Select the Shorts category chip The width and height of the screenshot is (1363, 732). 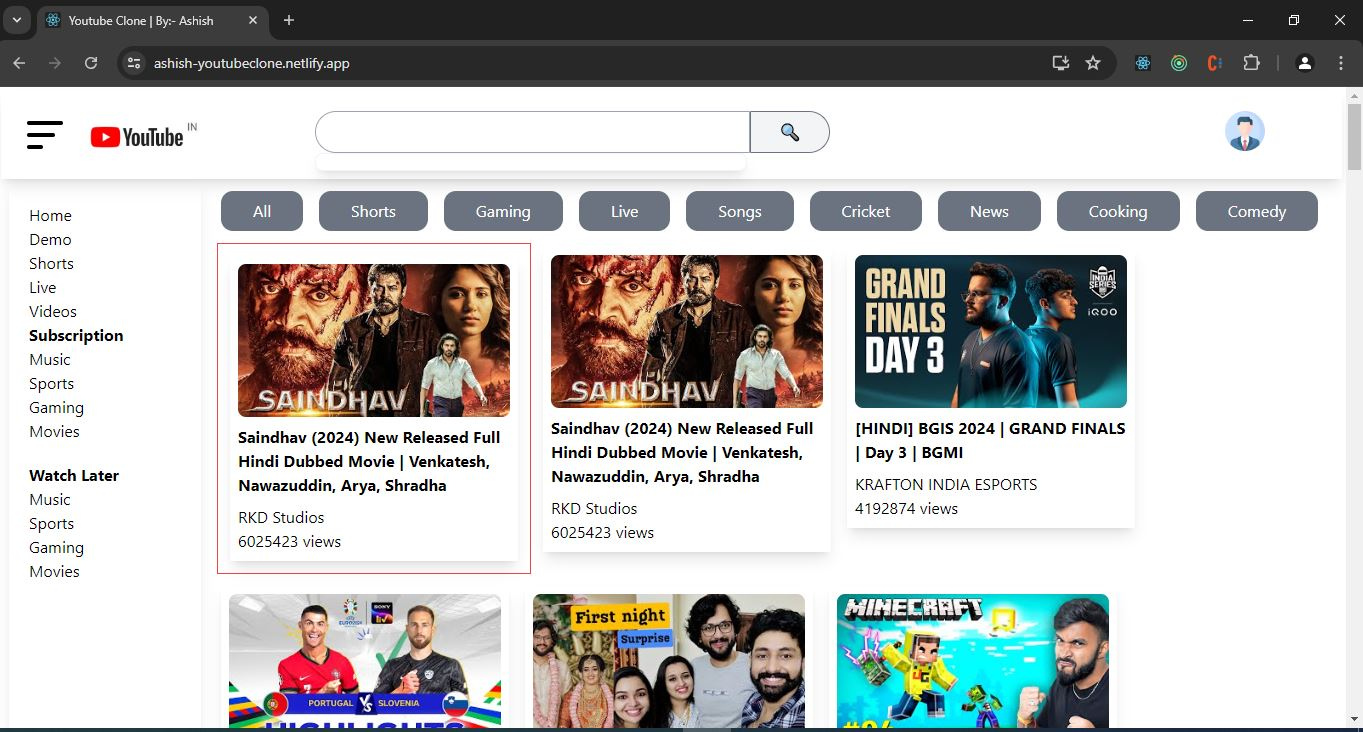(x=373, y=211)
